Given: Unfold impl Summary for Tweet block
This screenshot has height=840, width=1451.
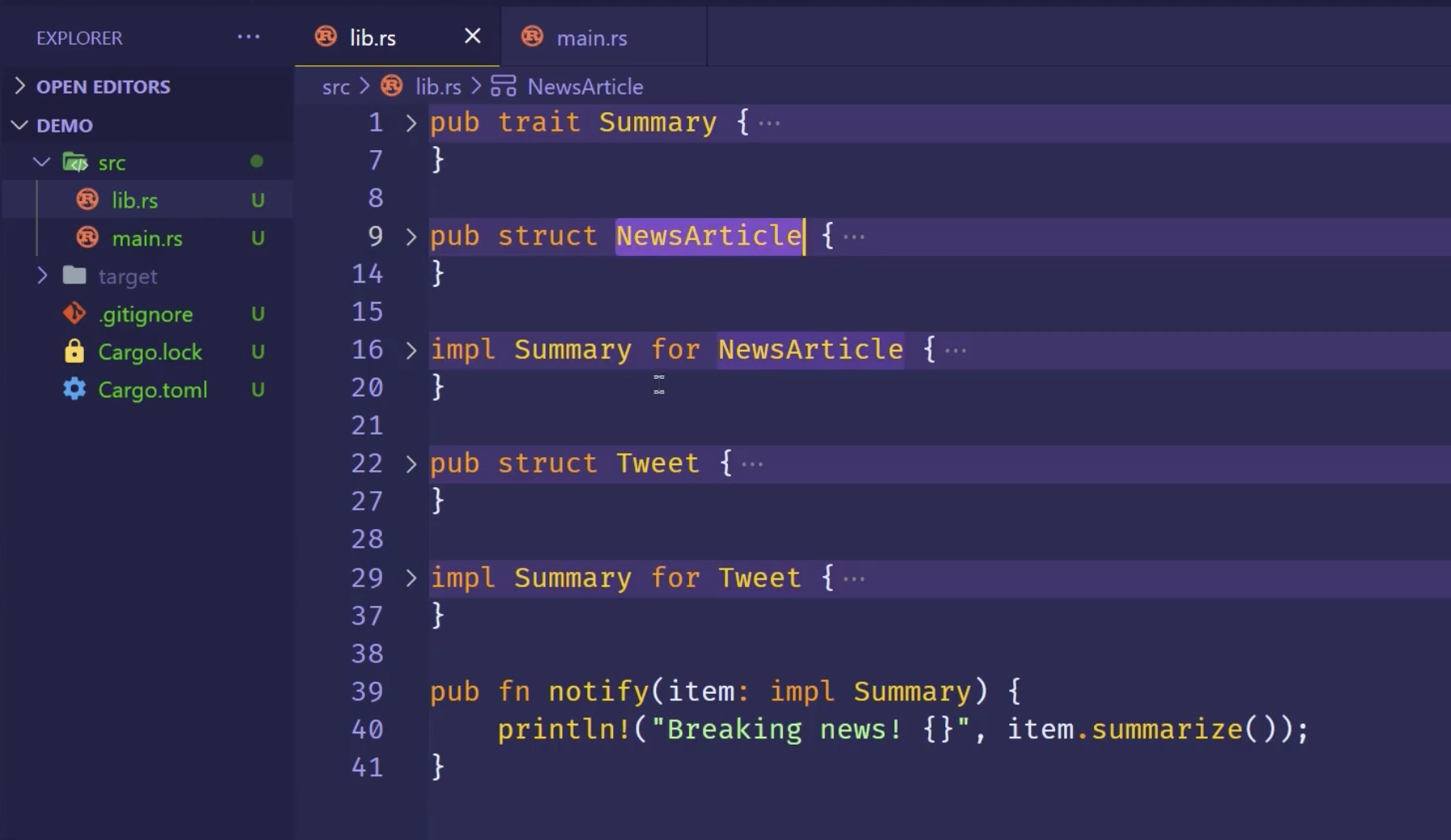Looking at the screenshot, I should [x=410, y=578].
